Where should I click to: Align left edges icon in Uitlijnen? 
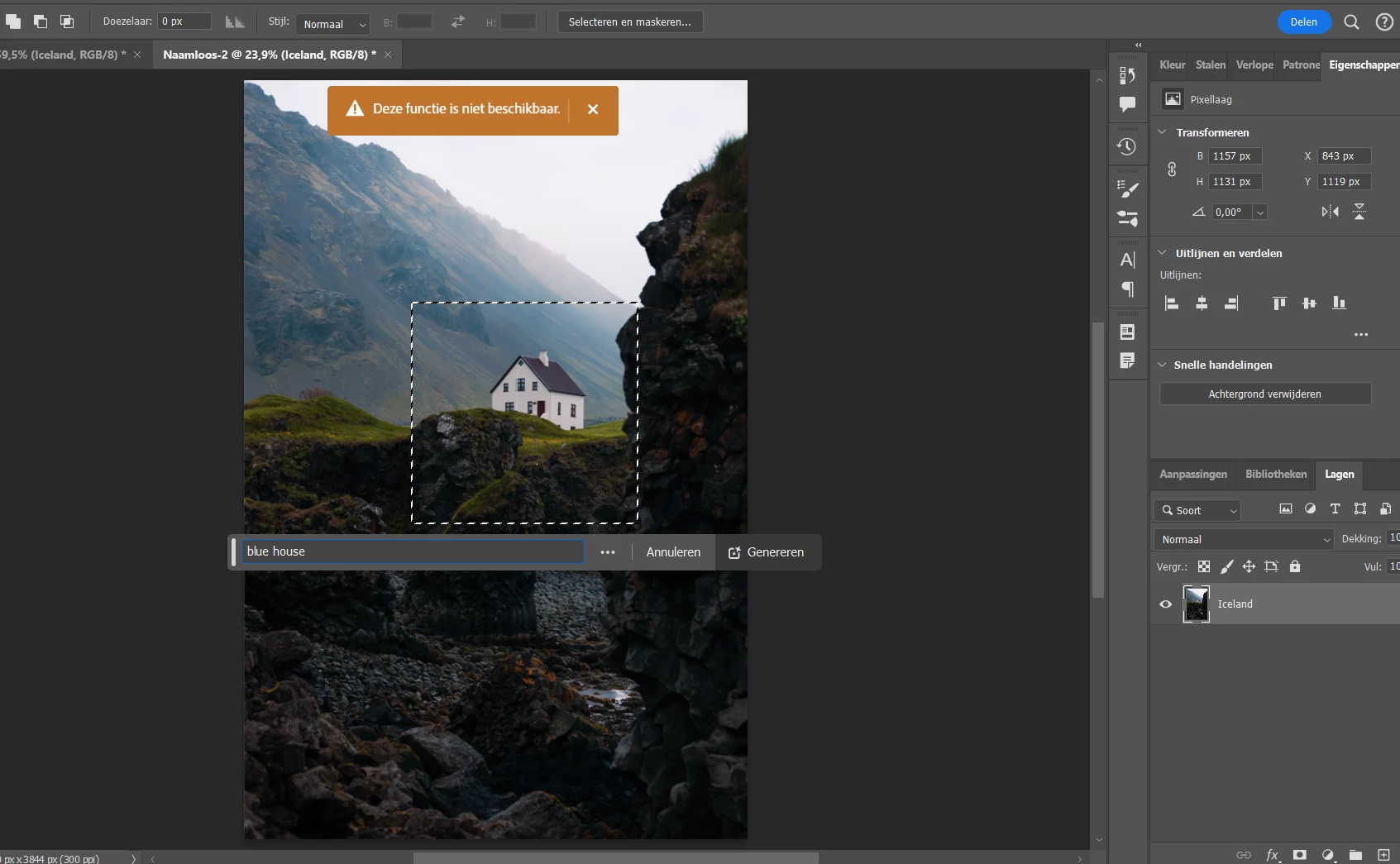tap(1172, 303)
